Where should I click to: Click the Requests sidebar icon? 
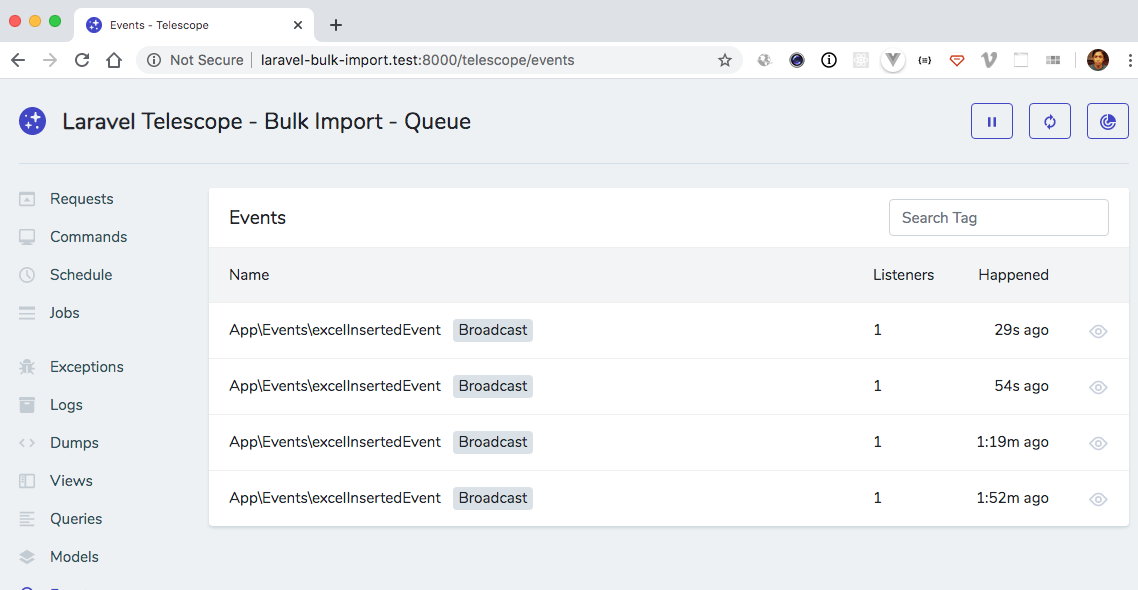point(27,199)
